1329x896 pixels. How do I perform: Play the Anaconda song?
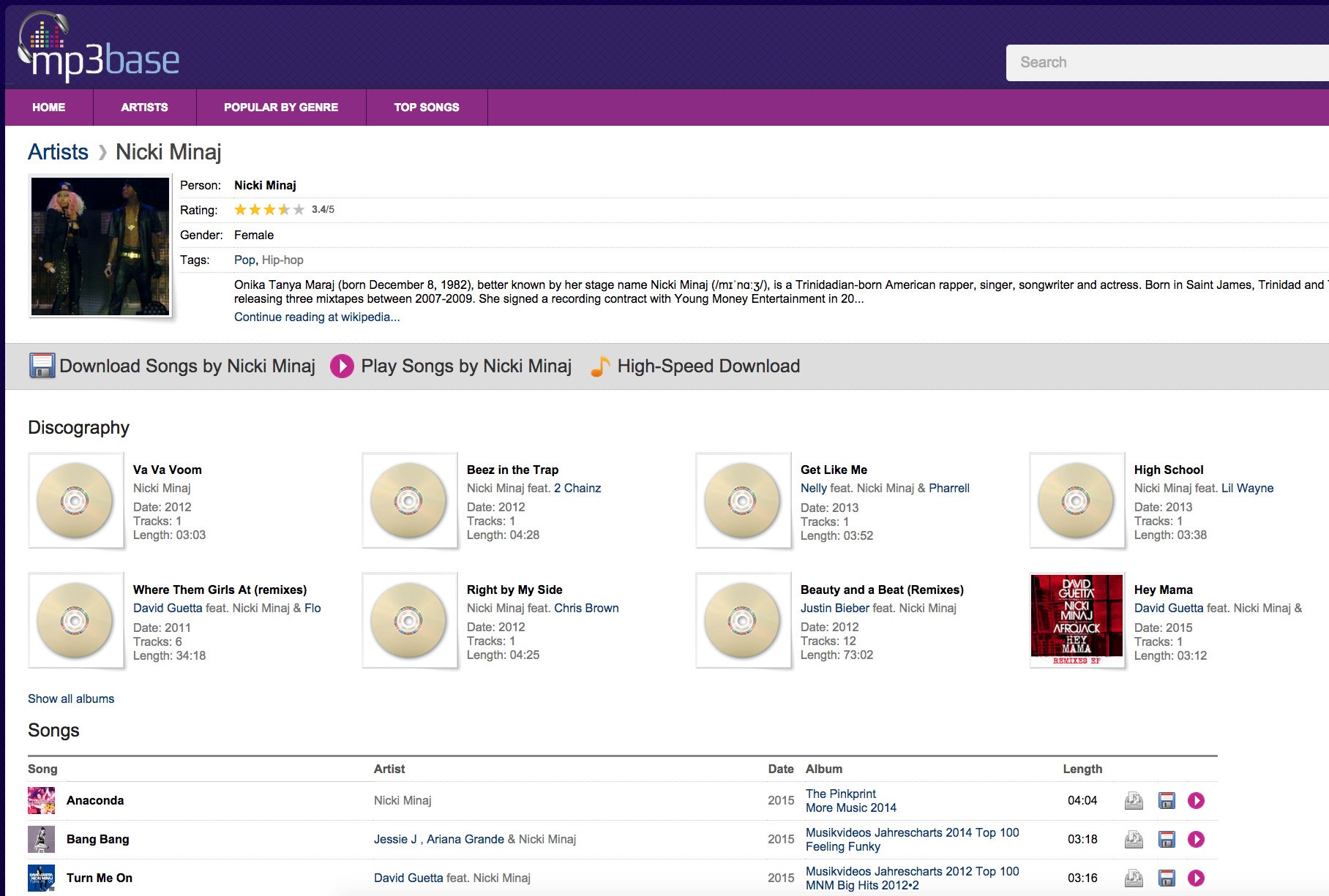pos(1196,801)
